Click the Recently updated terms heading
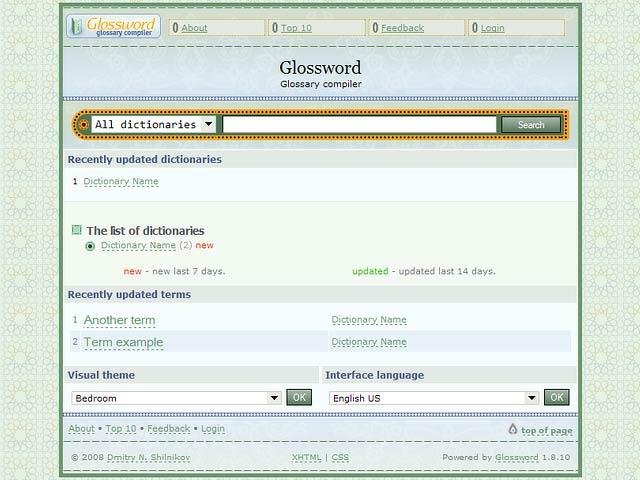 [x=129, y=294]
